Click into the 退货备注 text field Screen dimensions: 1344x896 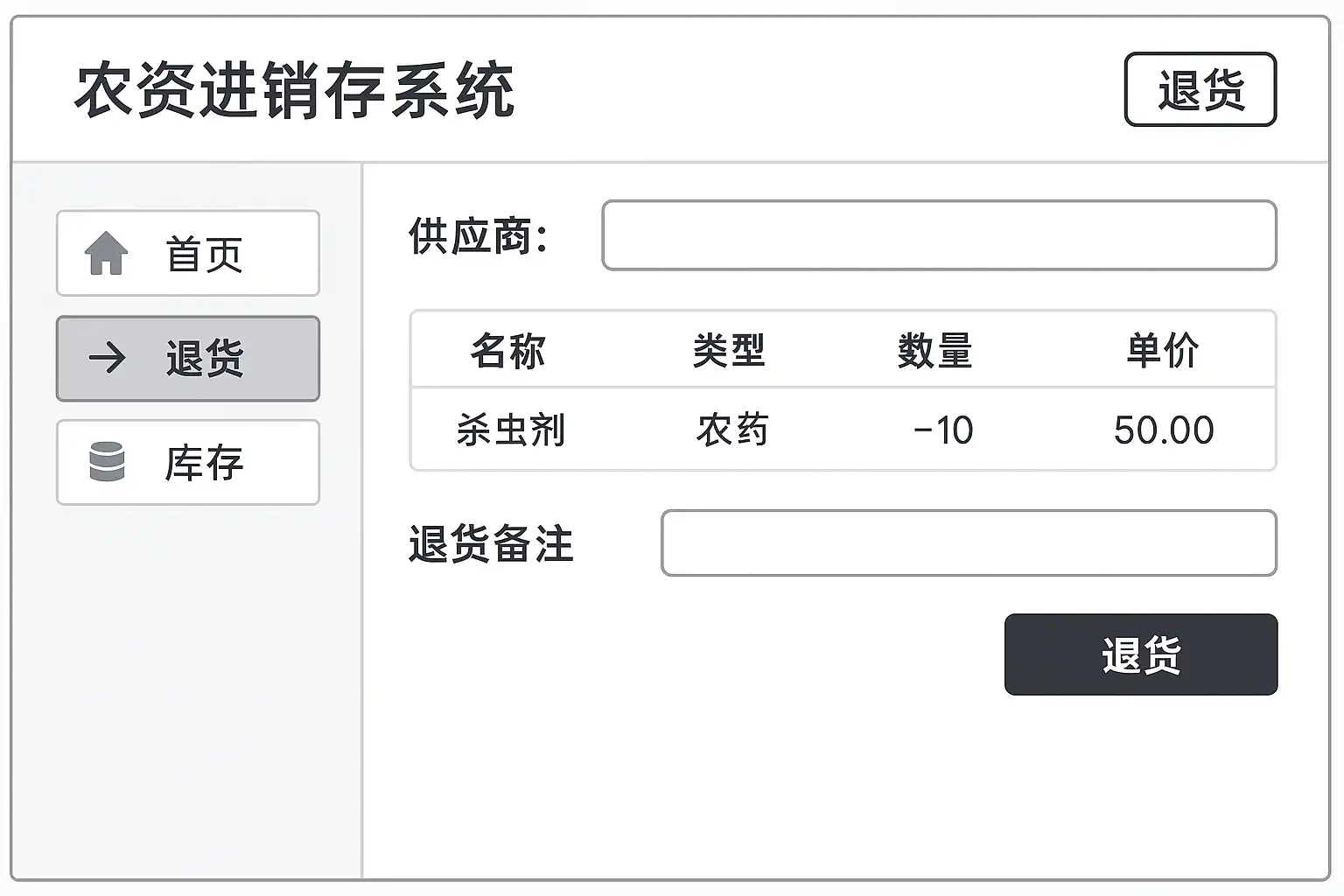point(969,543)
